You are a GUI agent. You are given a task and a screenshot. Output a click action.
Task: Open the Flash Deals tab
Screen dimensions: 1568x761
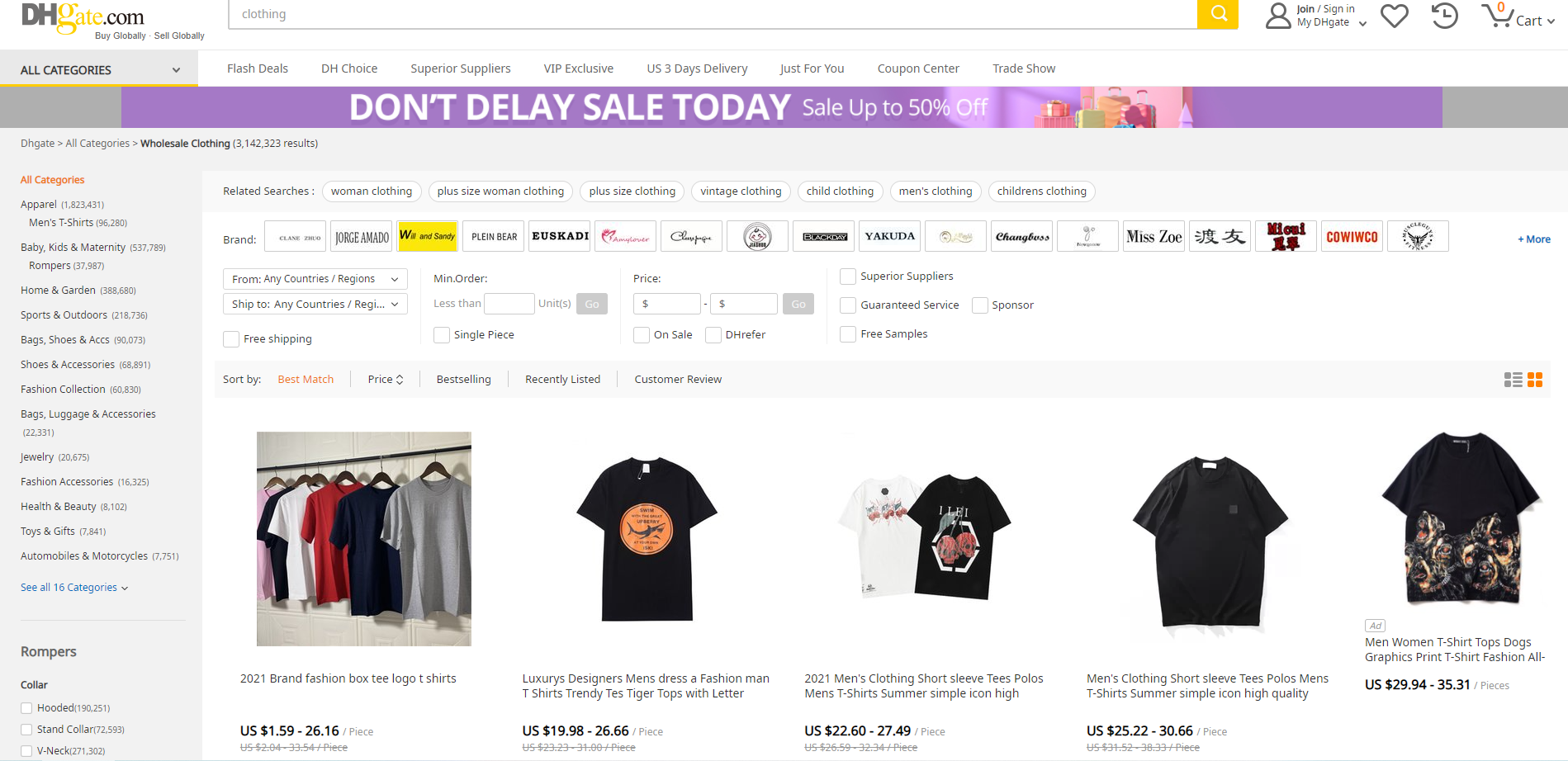(258, 69)
